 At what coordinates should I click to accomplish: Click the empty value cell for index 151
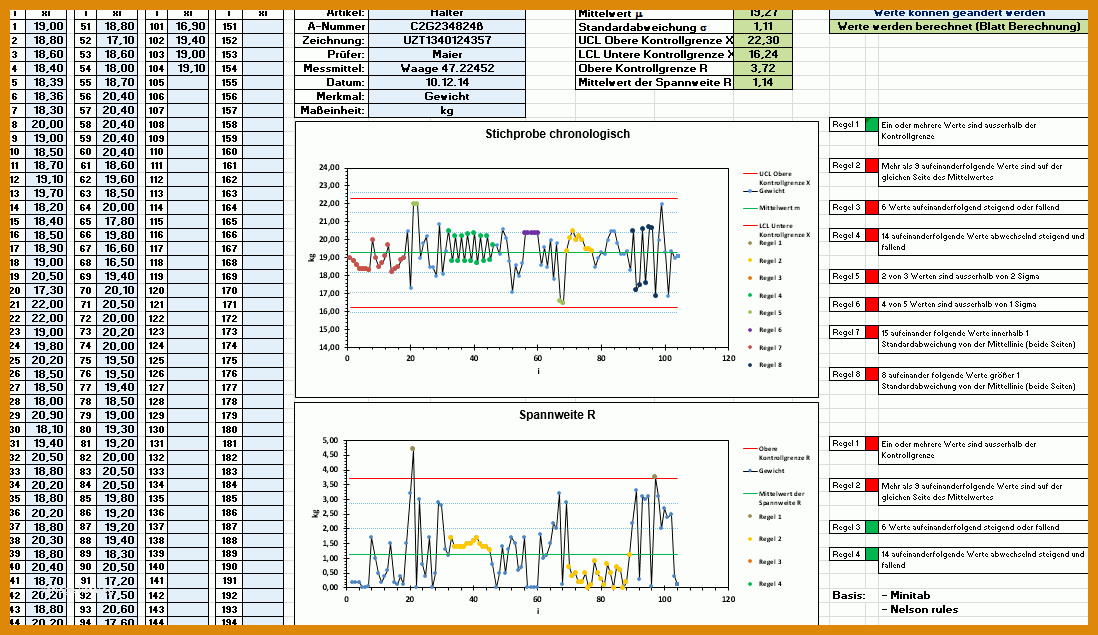(x=263, y=27)
